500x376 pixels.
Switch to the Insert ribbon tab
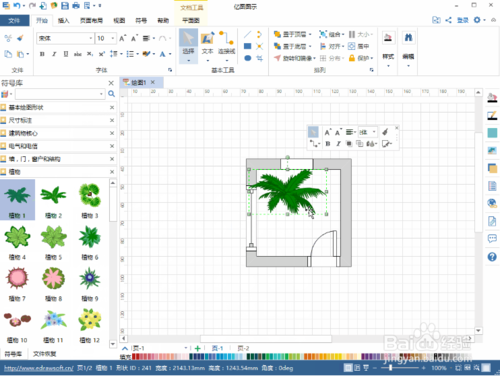(63, 21)
